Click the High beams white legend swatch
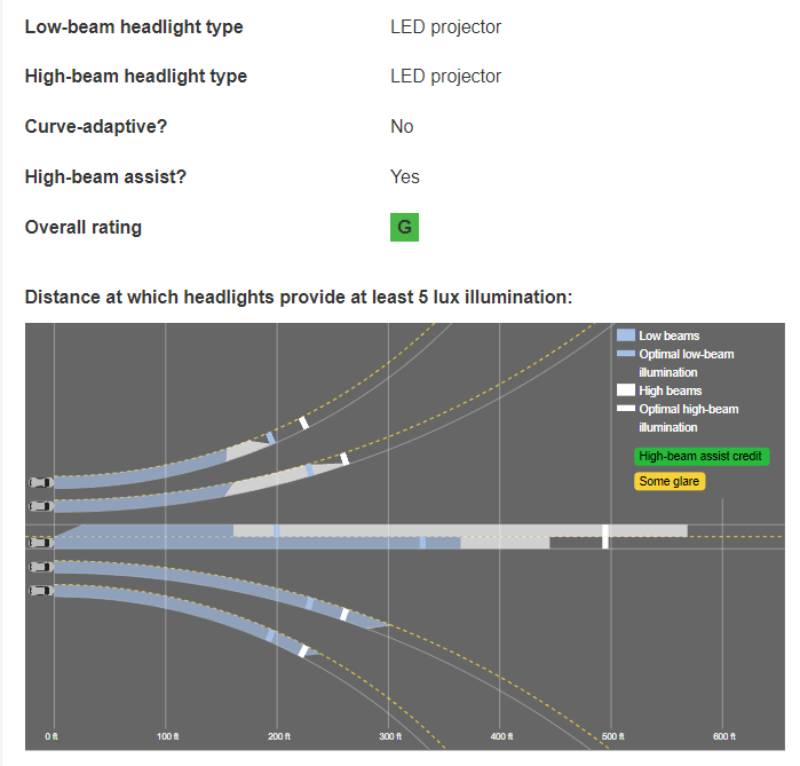 tap(626, 390)
